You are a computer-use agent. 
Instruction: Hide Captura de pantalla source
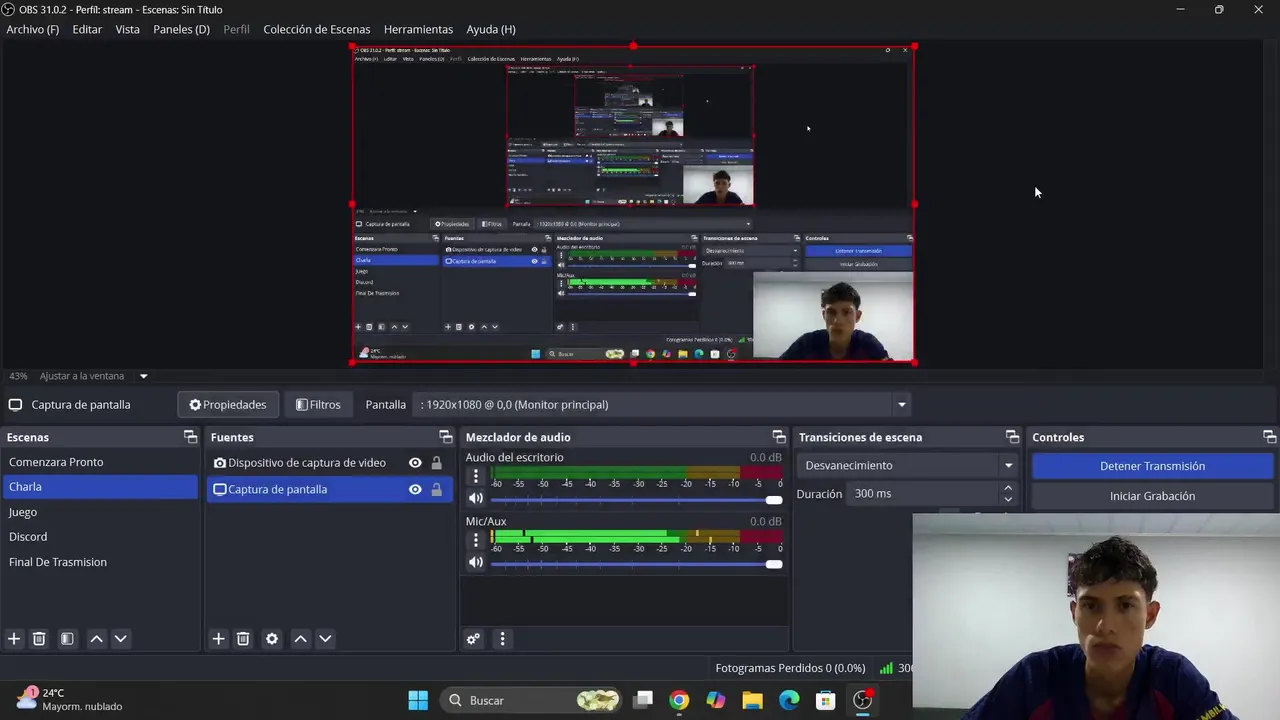tap(415, 489)
